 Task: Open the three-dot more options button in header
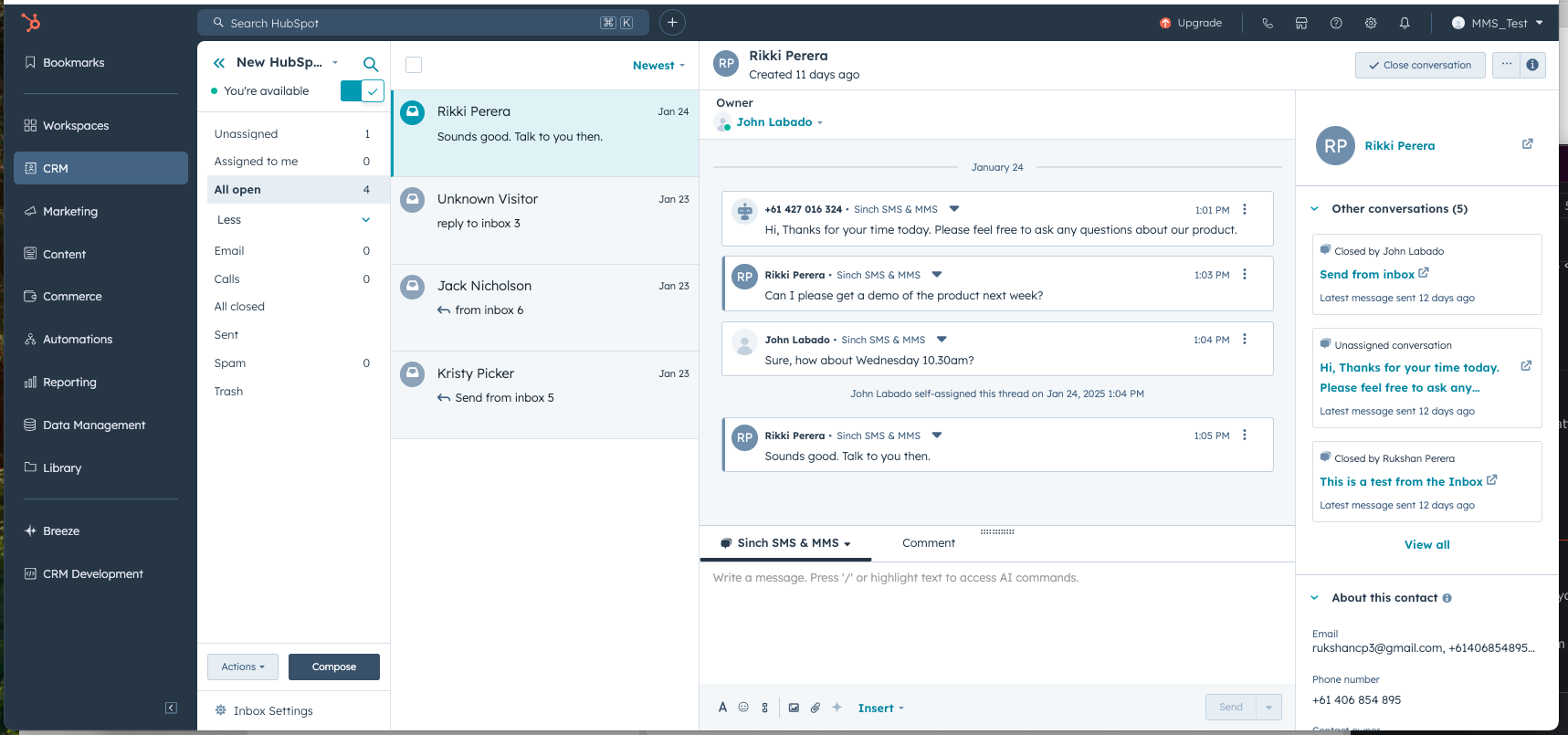click(x=1507, y=65)
